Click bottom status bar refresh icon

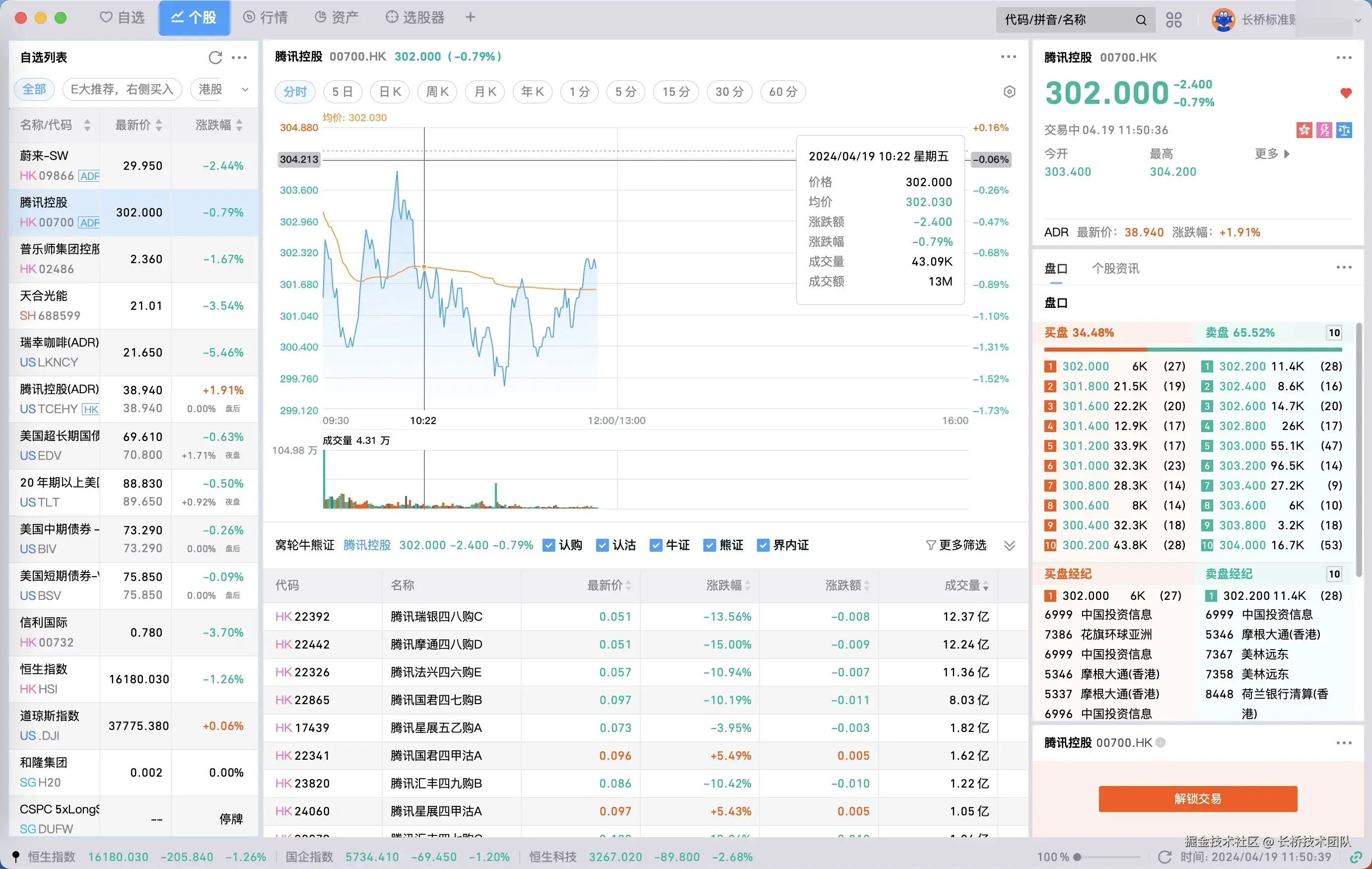click(1165, 857)
